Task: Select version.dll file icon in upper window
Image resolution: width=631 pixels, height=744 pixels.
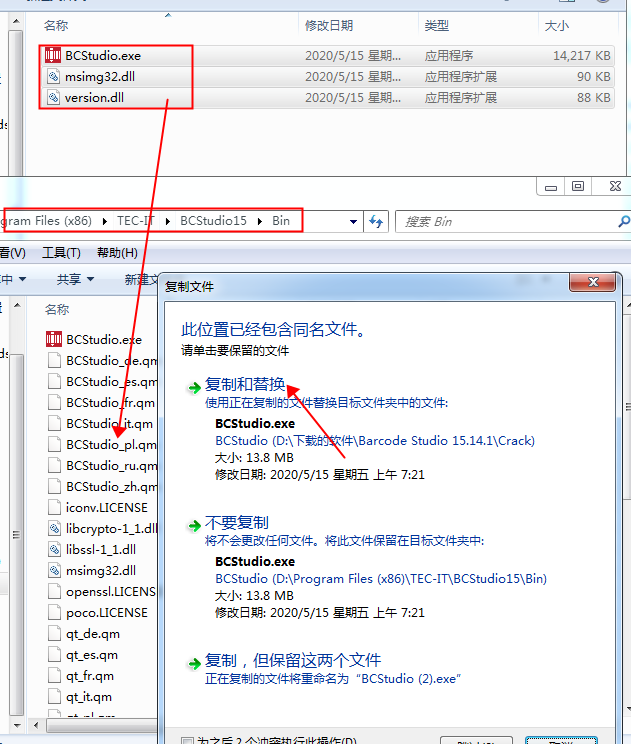Action: click(x=54, y=97)
